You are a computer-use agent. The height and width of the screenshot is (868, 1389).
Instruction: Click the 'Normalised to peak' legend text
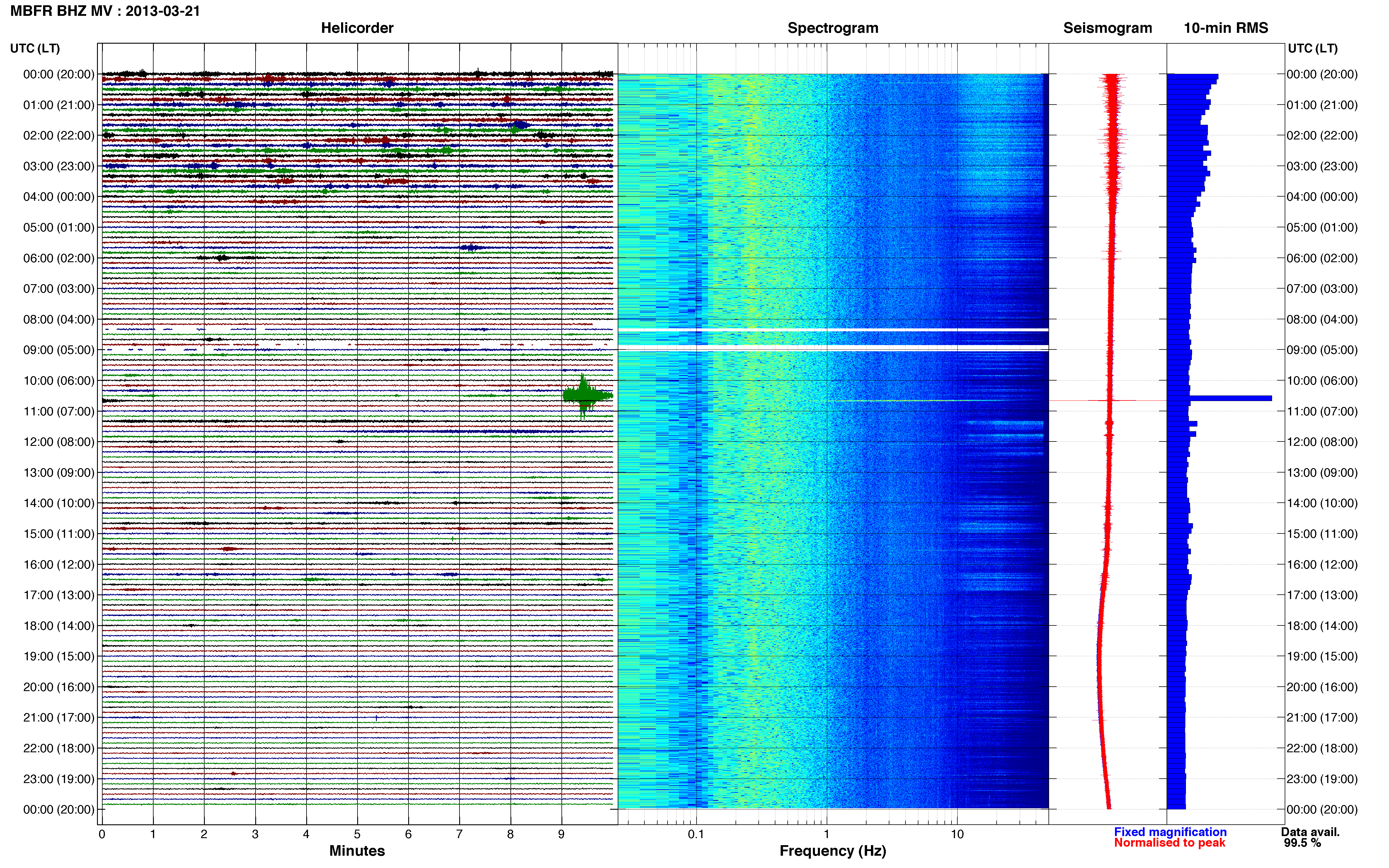[1170, 843]
